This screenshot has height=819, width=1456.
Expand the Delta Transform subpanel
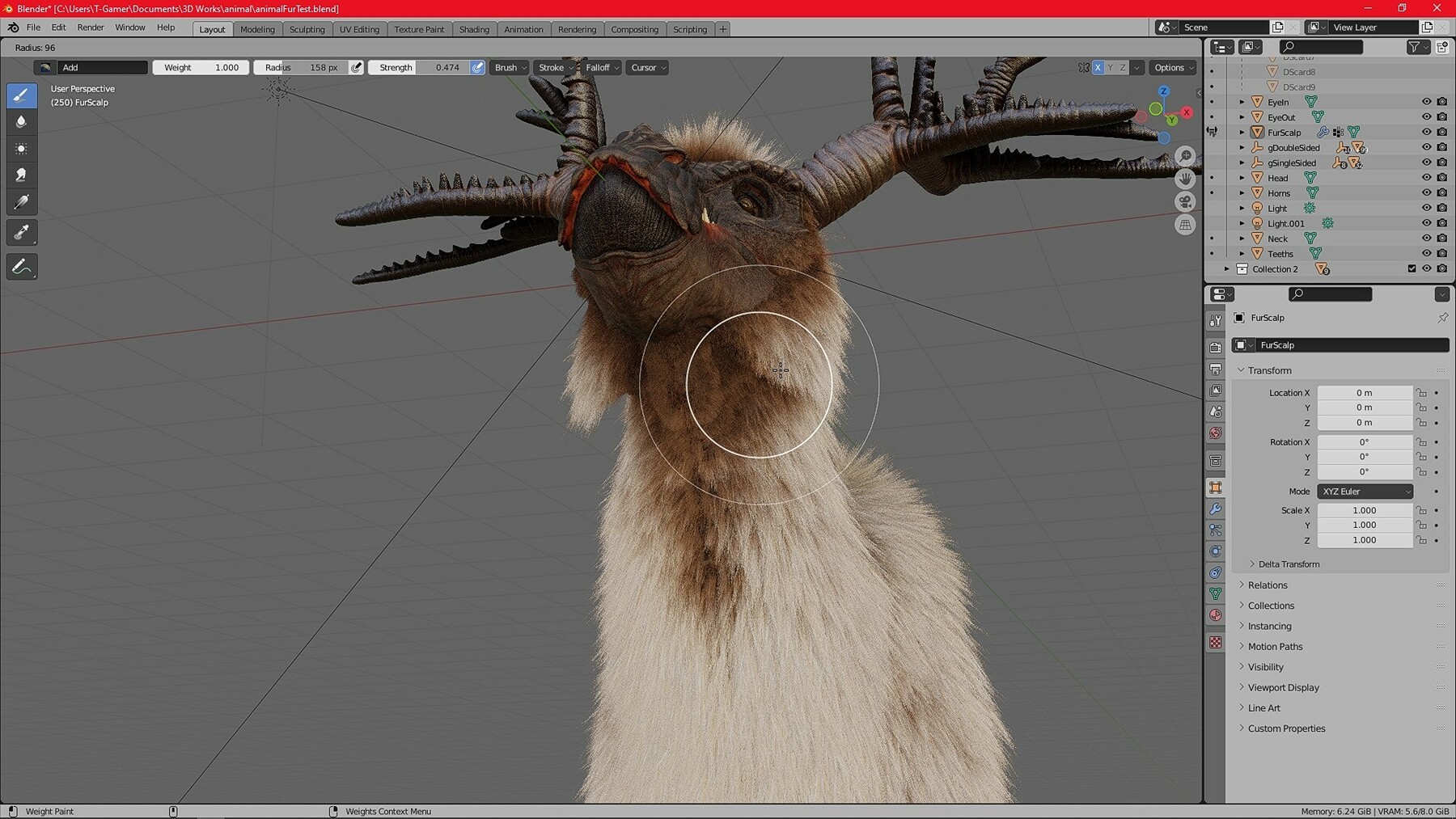(x=1288, y=564)
